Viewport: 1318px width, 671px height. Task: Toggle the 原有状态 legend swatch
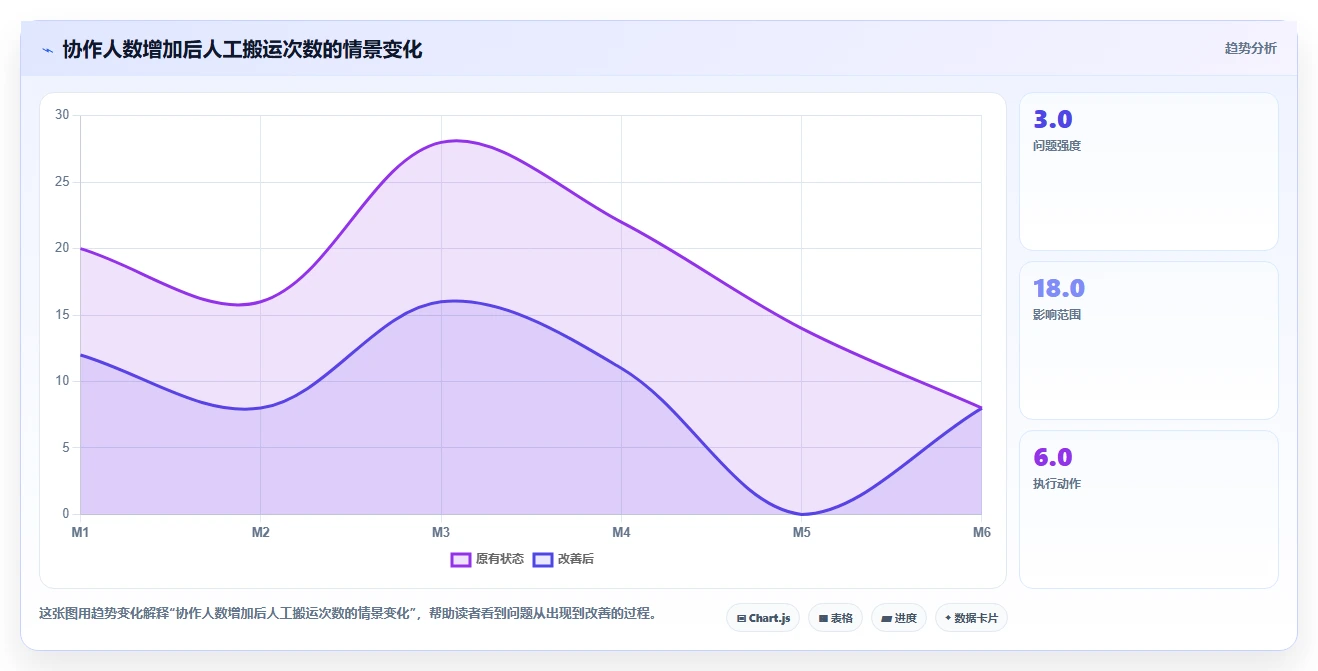(461, 559)
